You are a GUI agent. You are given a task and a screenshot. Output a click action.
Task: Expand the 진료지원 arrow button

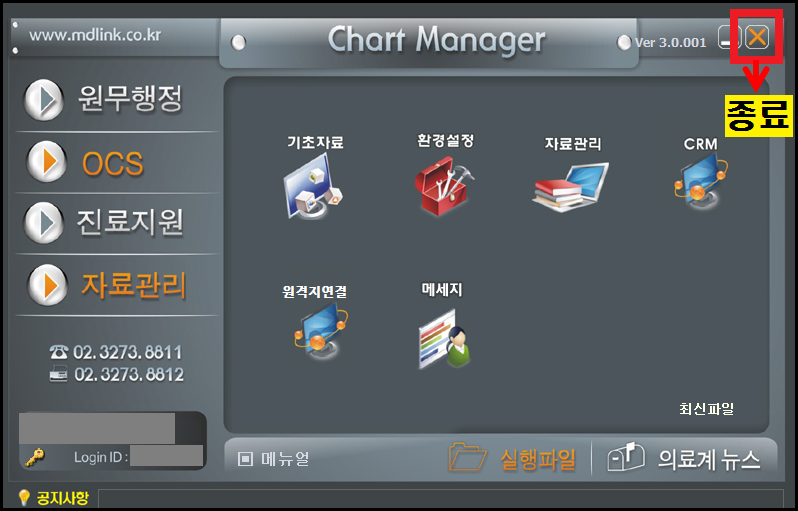[44, 223]
